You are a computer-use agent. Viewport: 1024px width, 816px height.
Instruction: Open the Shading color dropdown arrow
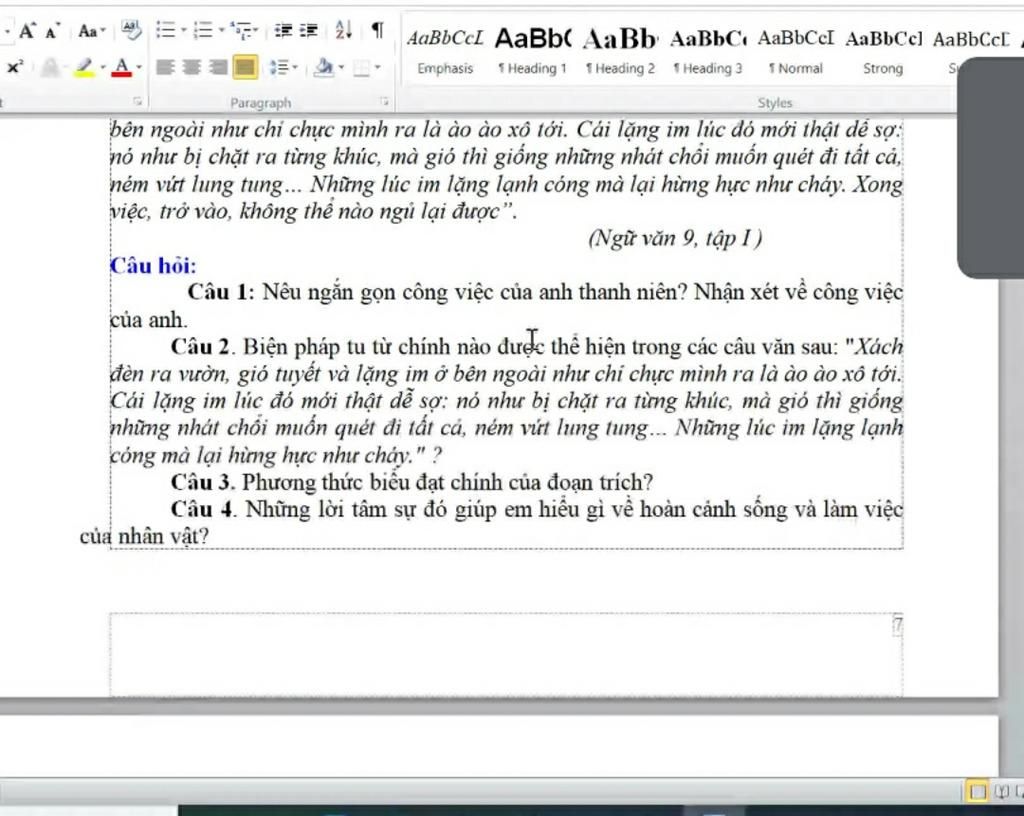(342, 67)
